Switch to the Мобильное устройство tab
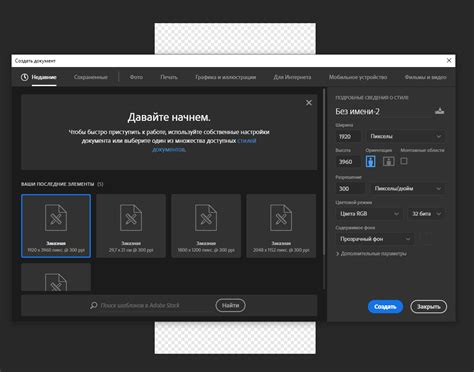 coord(358,77)
